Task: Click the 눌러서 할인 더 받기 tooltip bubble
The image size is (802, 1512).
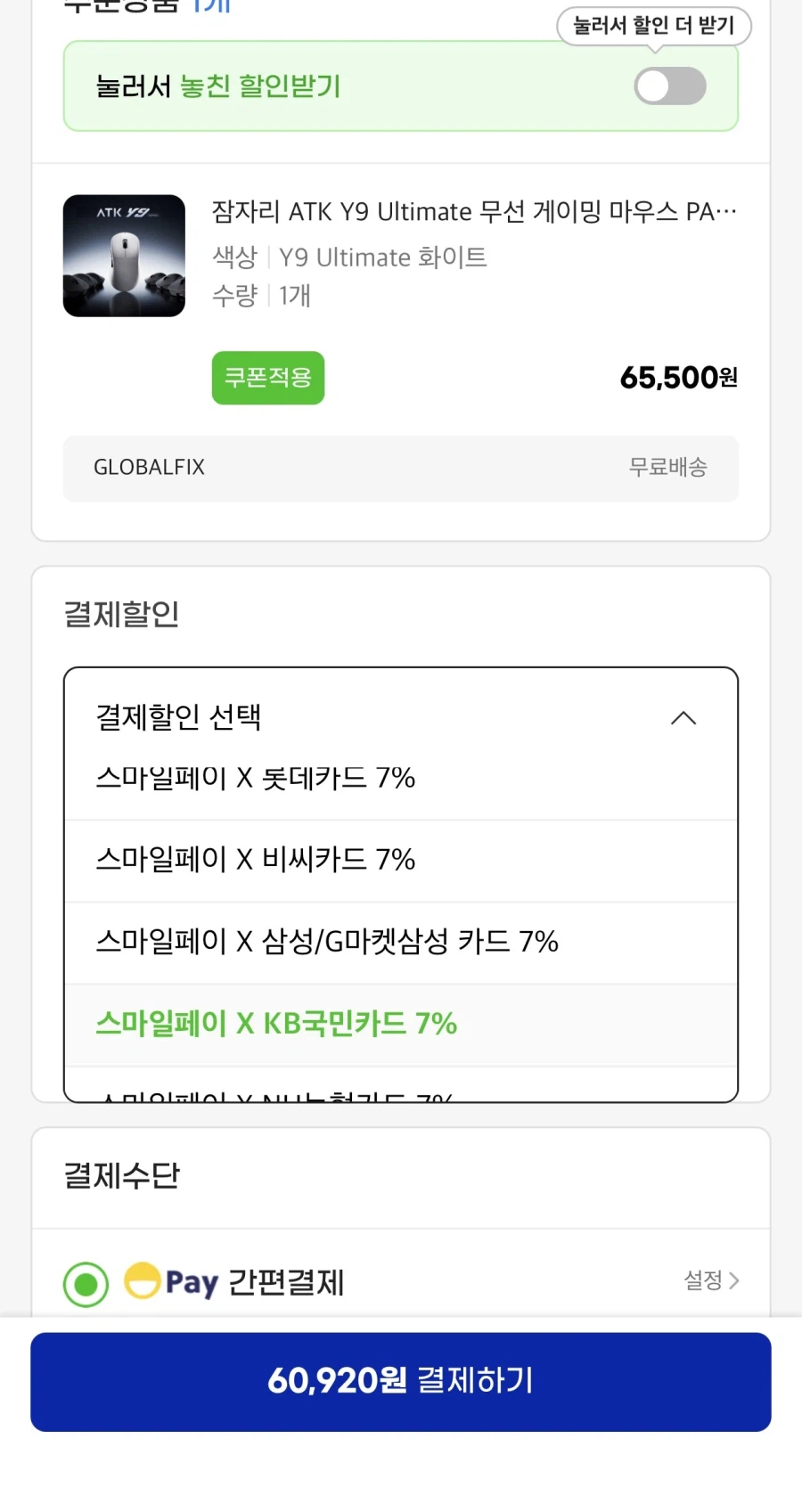Action: click(x=654, y=27)
